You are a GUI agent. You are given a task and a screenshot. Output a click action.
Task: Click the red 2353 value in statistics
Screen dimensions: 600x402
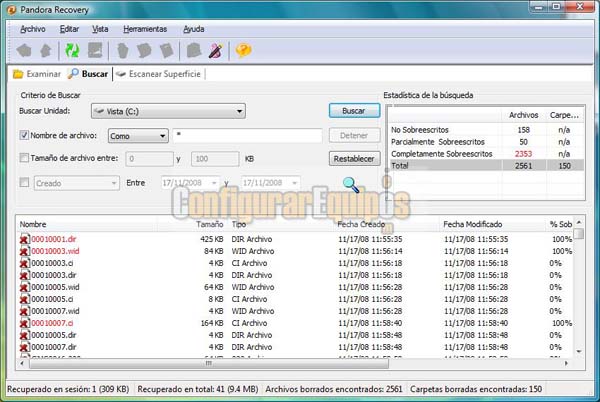(x=523, y=154)
